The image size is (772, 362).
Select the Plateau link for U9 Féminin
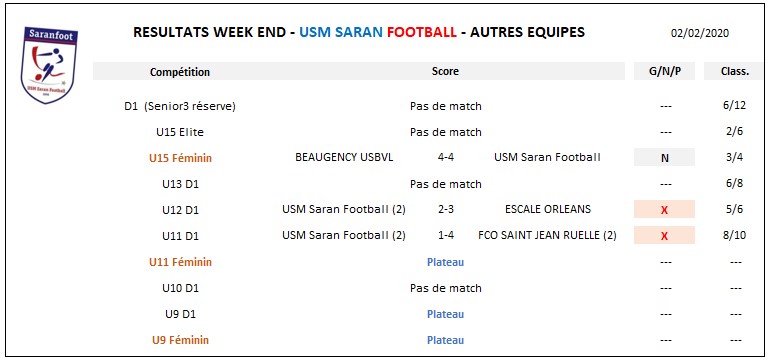445,340
